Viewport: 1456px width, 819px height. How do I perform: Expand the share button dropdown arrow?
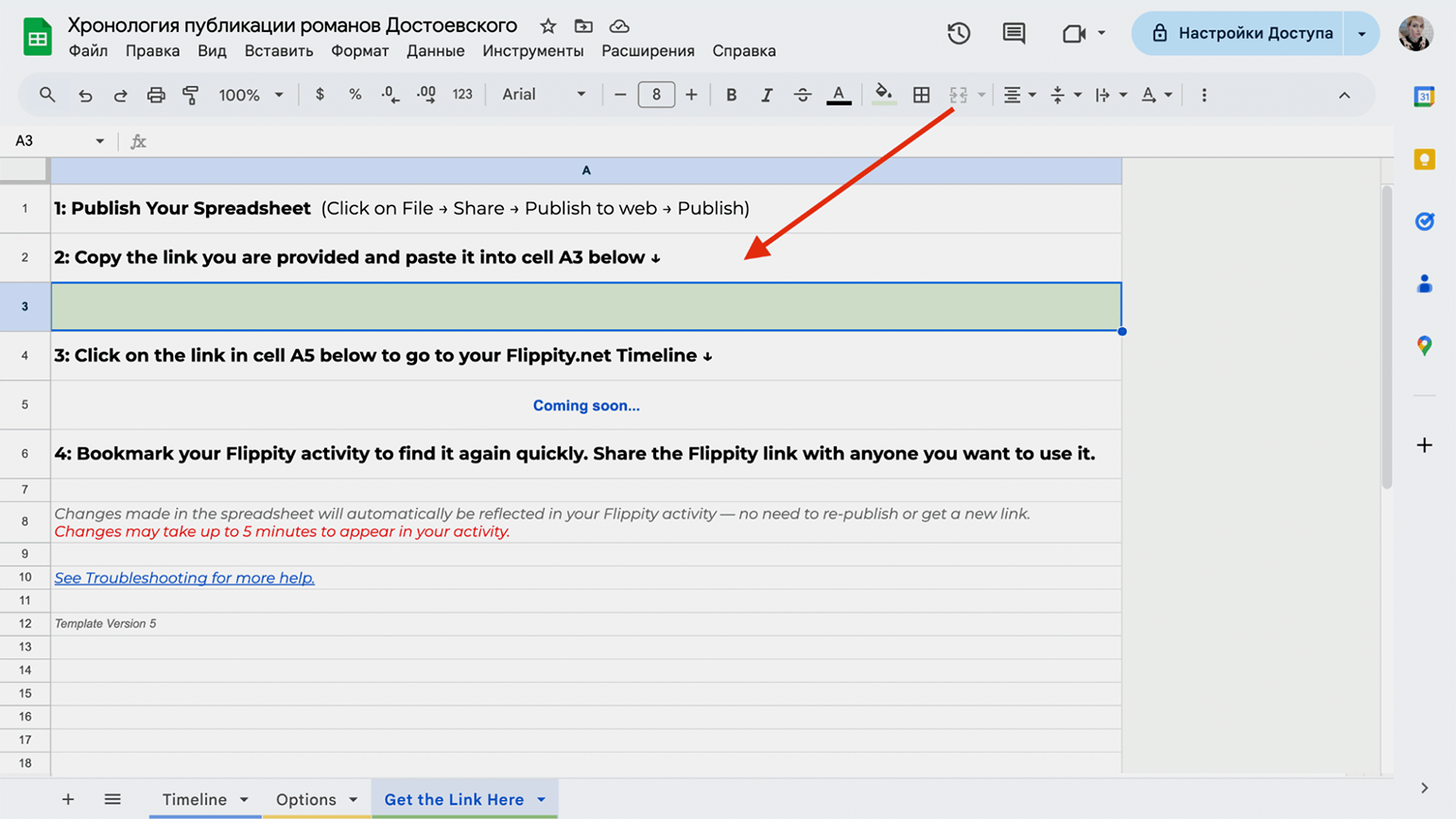[1361, 33]
